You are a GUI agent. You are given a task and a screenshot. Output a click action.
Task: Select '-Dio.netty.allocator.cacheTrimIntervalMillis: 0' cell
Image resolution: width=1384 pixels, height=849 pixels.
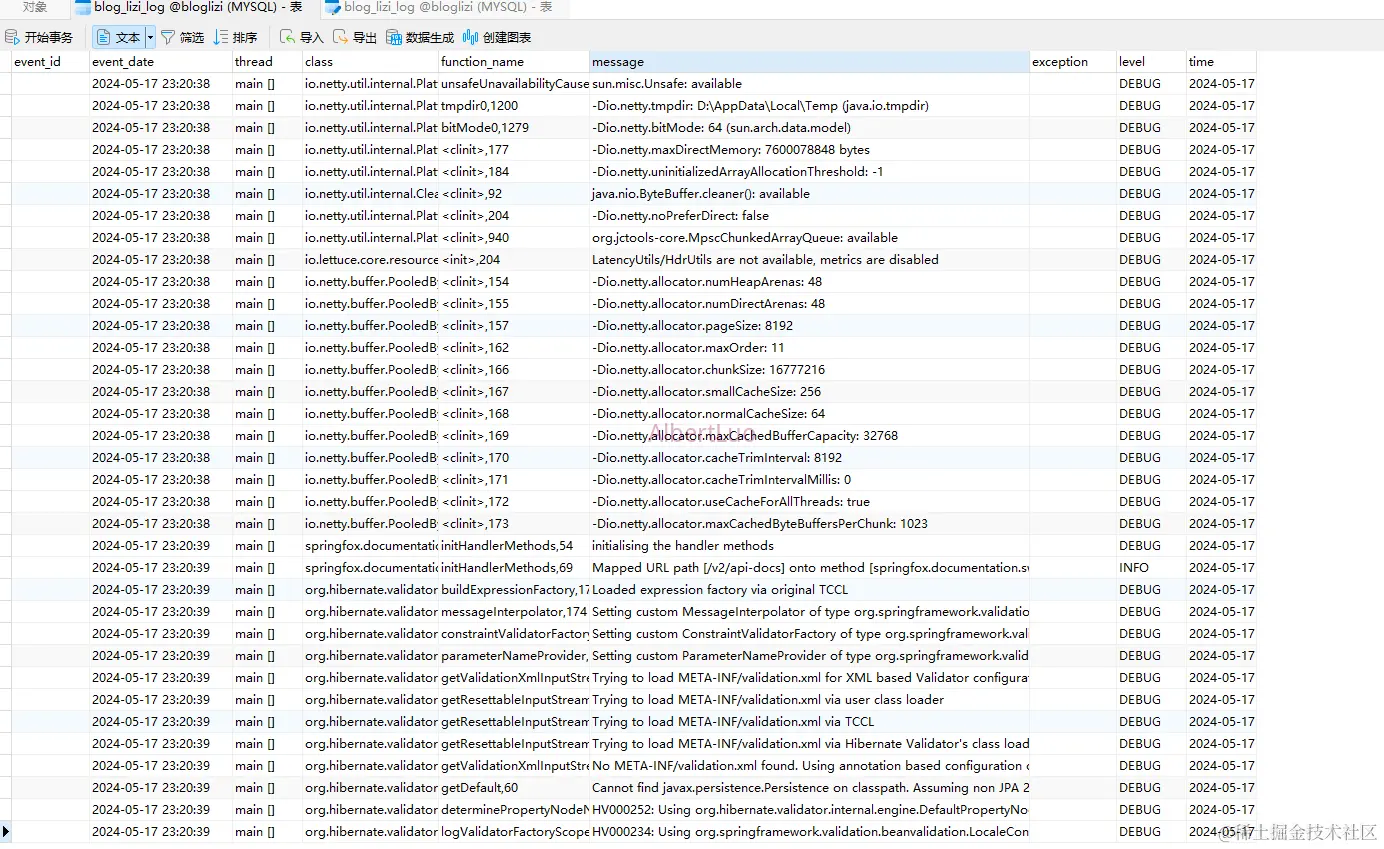pyautogui.click(x=809, y=480)
